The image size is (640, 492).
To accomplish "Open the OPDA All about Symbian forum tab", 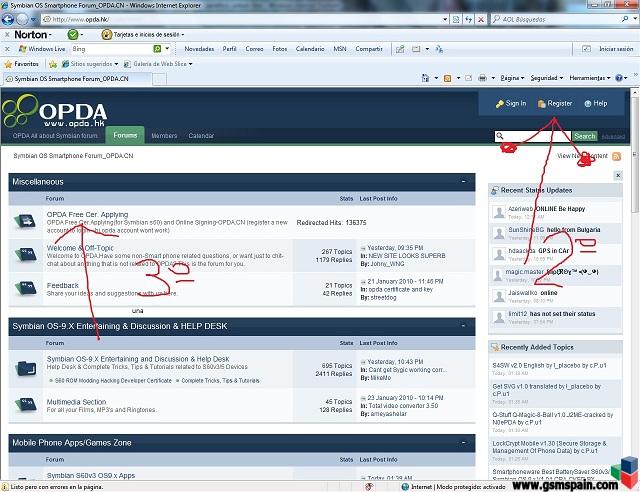I will (x=55, y=136).
